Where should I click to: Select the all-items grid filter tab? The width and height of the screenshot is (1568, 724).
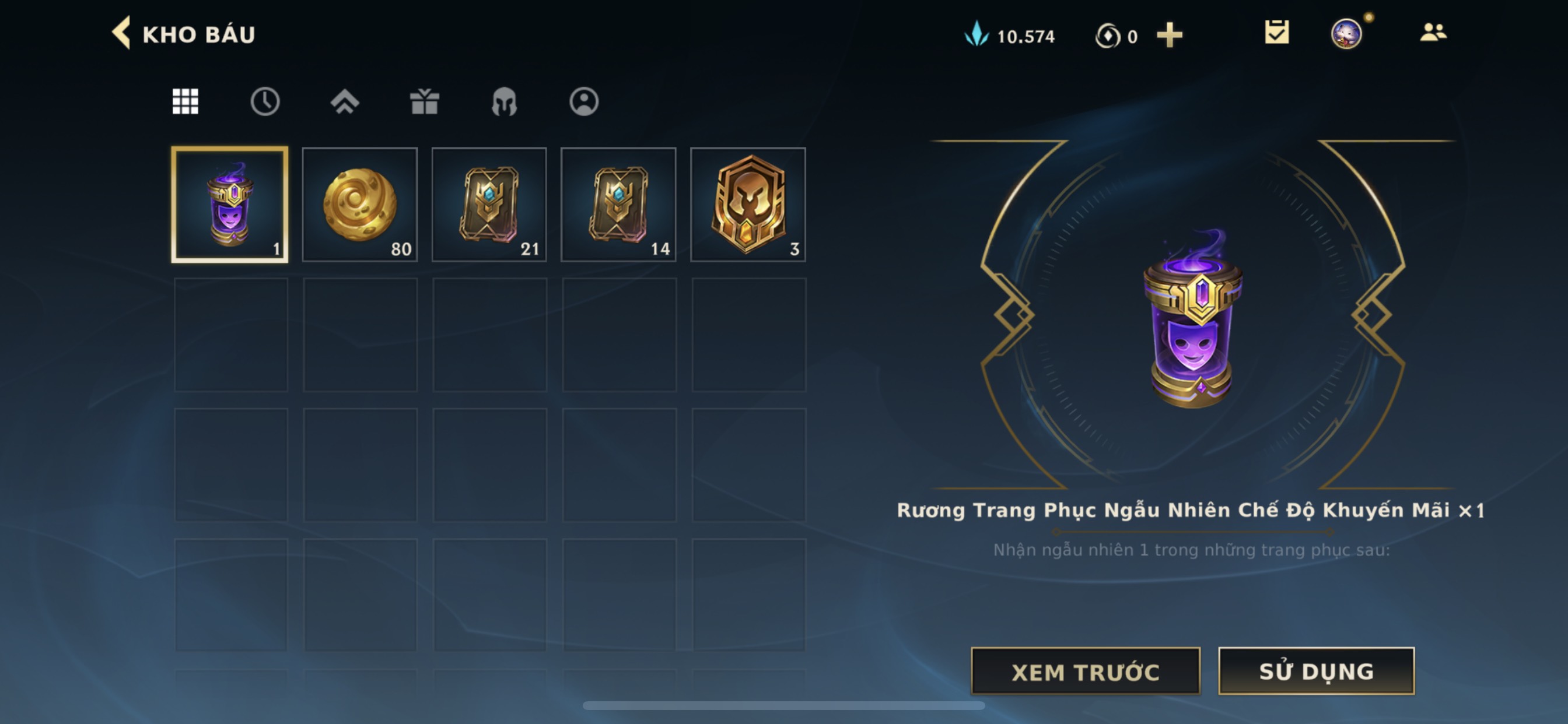pyautogui.click(x=185, y=101)
